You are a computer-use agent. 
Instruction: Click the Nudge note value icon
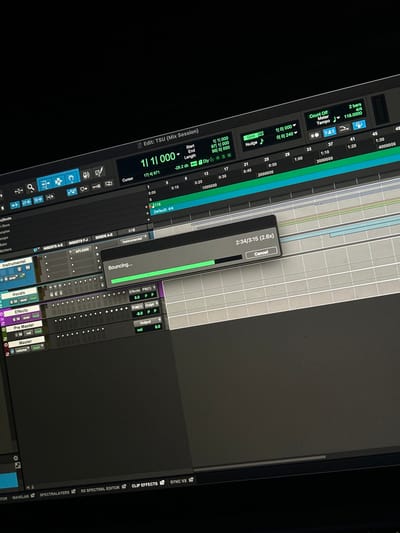[262, 141]
